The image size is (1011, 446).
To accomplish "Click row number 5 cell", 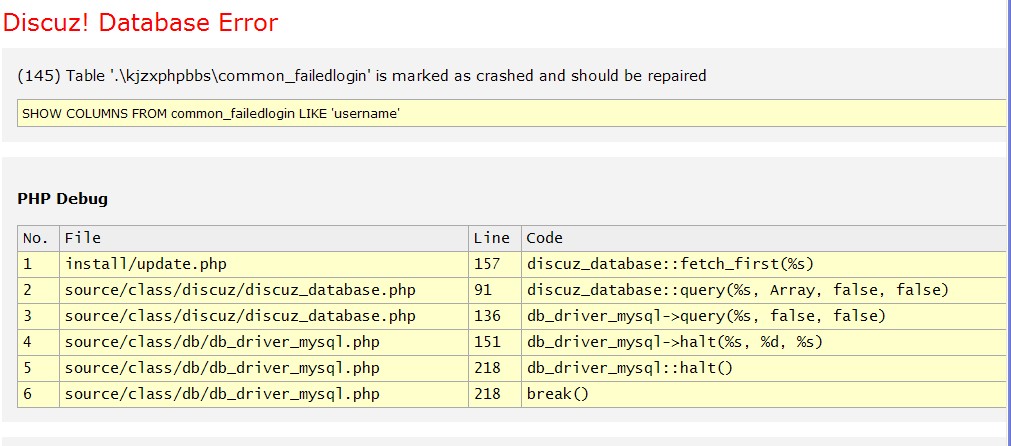I will (39, 368).
